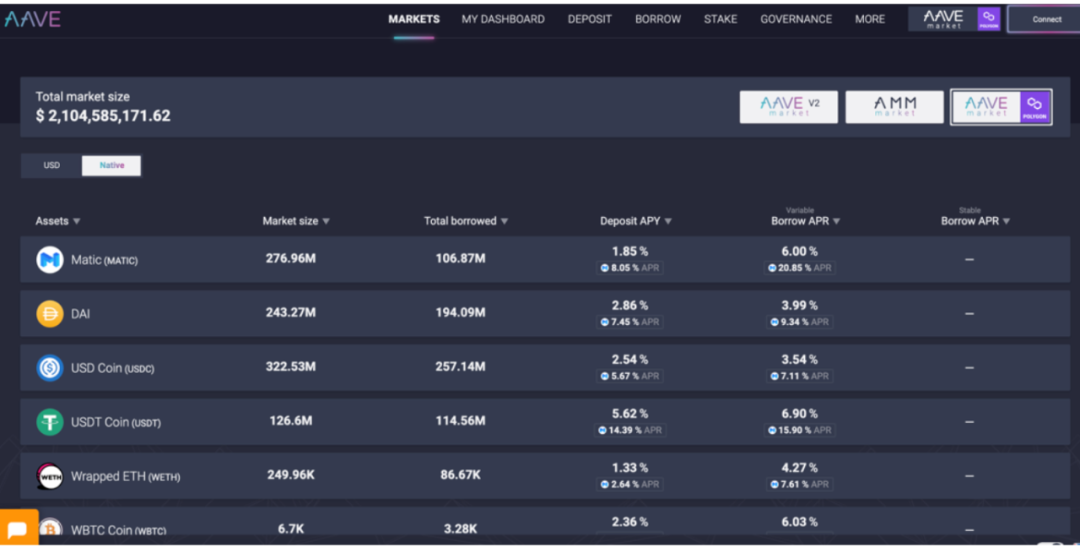
Task: Click reward icon beside USDC 5.67% APR
Action: 605,376
